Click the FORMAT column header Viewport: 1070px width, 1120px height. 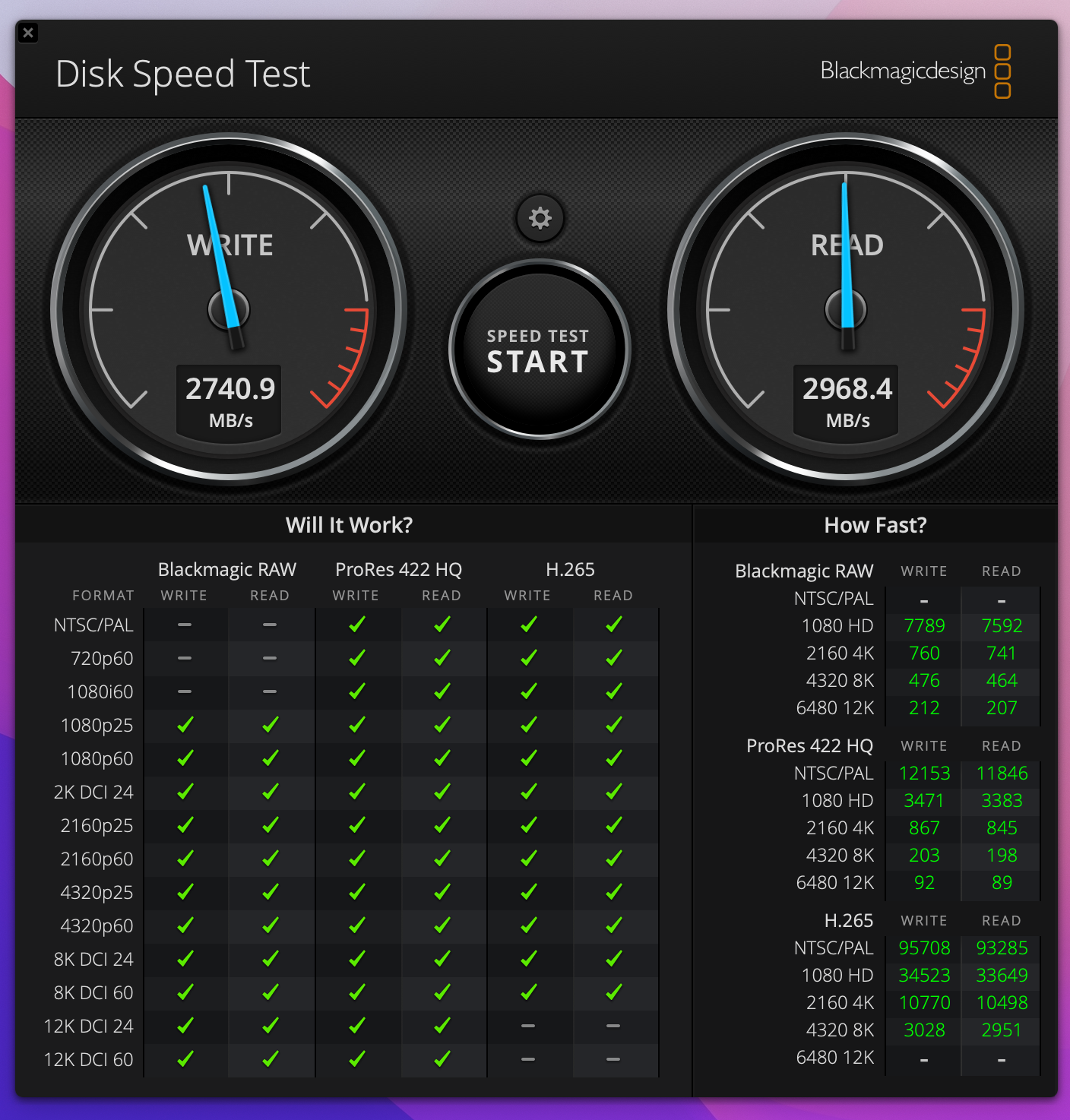click(103, 596)
